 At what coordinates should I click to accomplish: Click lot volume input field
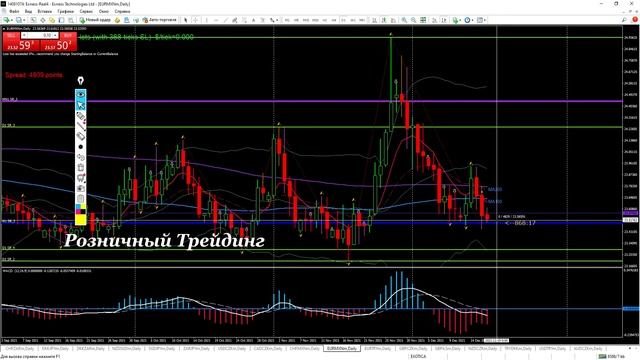coord(40,36)
